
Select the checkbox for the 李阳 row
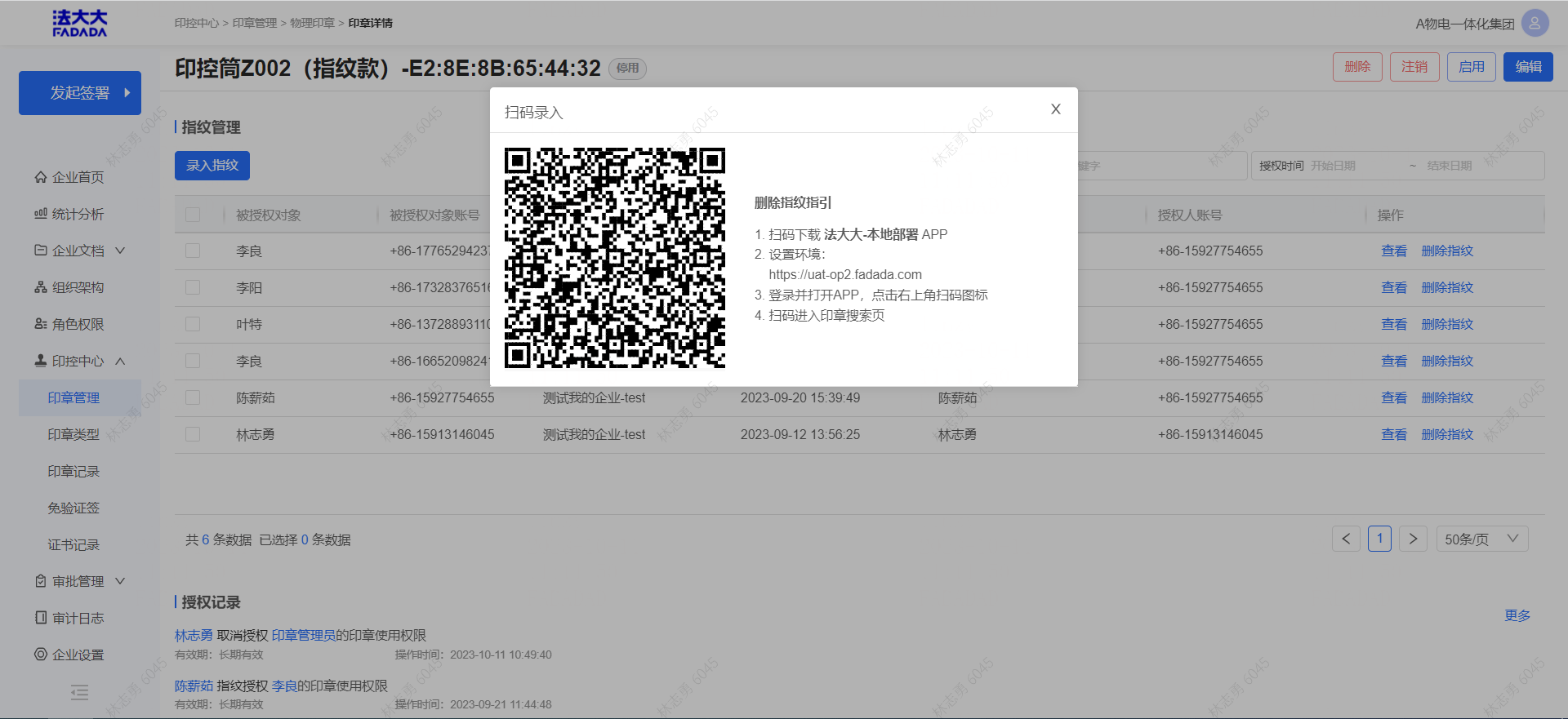(x=193, y=287)
